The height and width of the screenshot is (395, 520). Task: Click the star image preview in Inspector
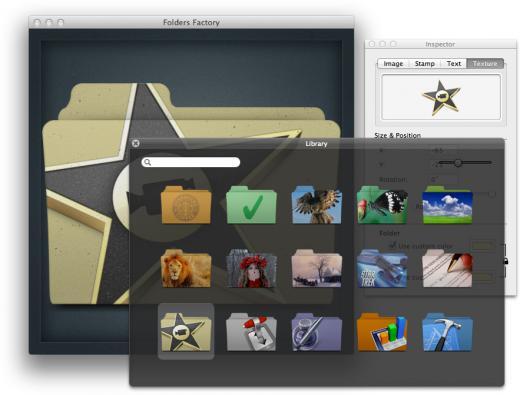(441, 97)
